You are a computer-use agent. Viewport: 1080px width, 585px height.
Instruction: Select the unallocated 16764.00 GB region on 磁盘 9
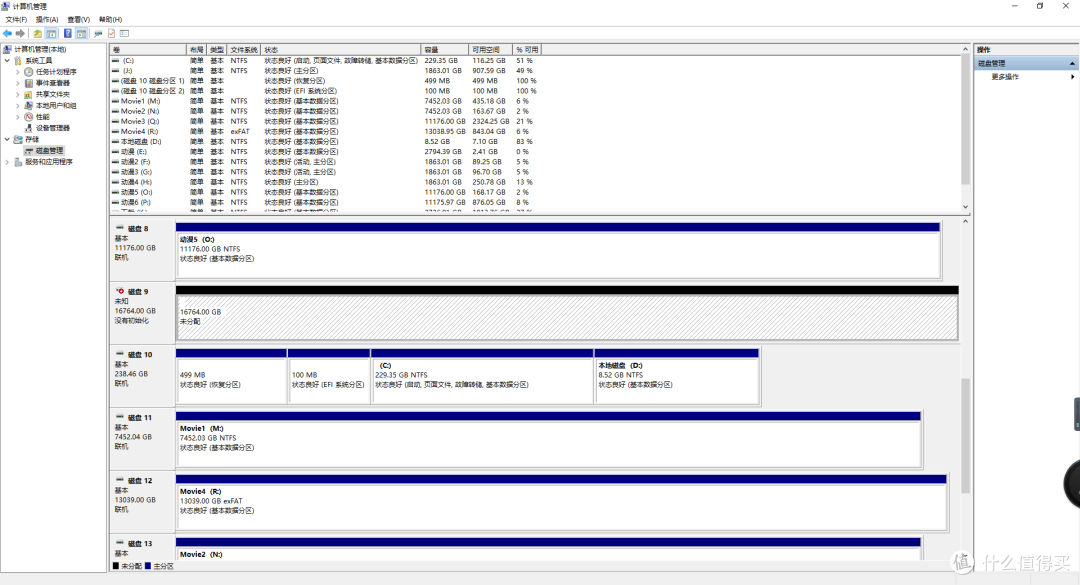[x=566, y=318]
